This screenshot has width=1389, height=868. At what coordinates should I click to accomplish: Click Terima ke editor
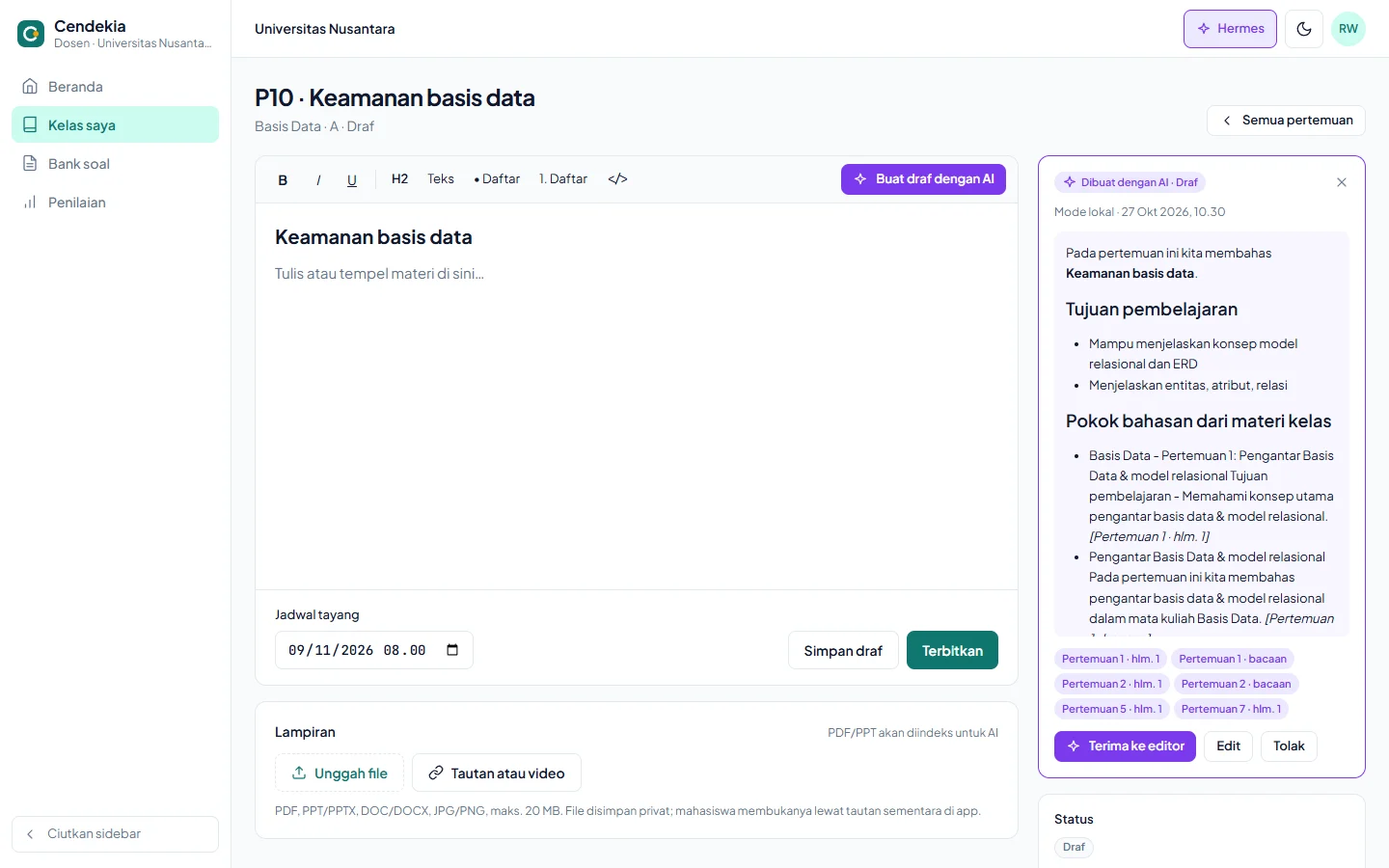pyautogui.click(x=1125, y=746)
